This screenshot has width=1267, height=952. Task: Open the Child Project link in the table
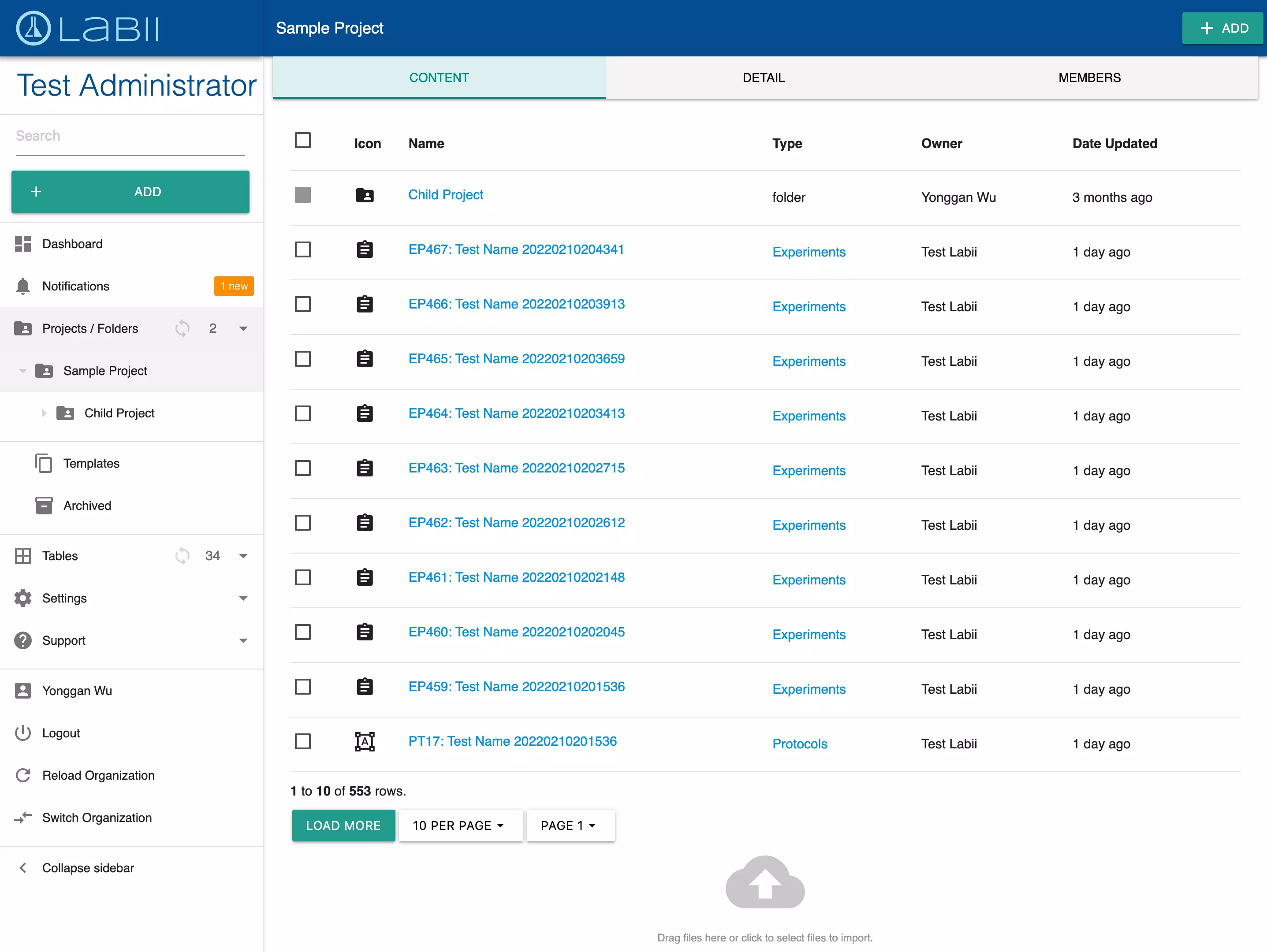pyautogui.click(x=446, y=194)
